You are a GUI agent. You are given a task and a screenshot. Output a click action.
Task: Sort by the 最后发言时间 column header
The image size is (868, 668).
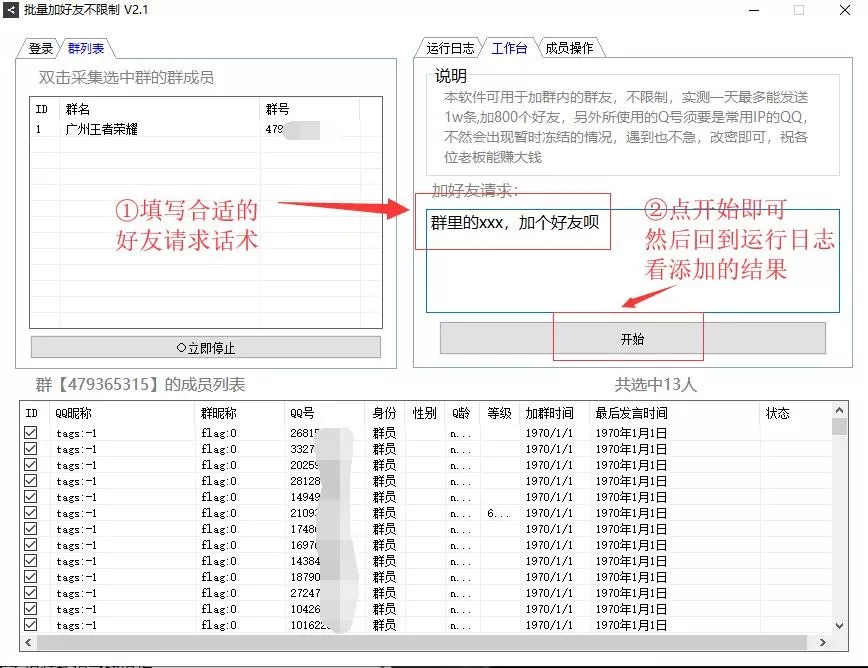tap(632, 413)
